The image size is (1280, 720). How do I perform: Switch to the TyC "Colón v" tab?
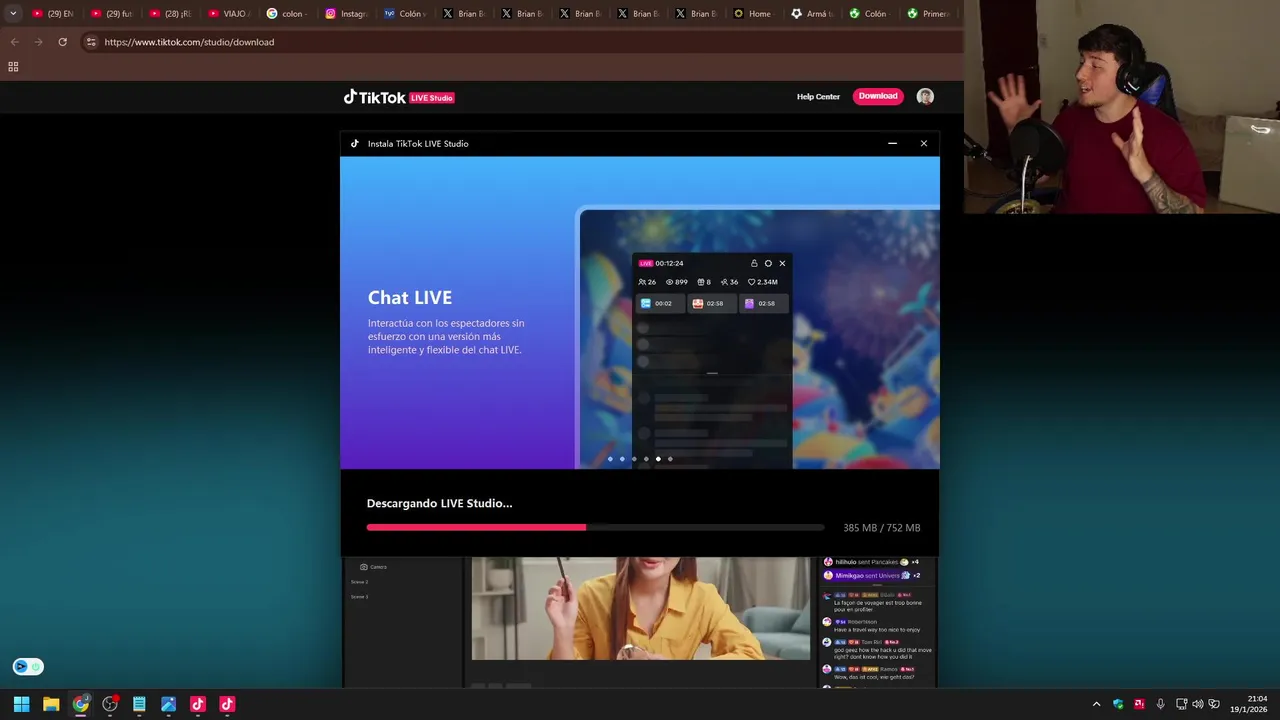coord(404,14)
